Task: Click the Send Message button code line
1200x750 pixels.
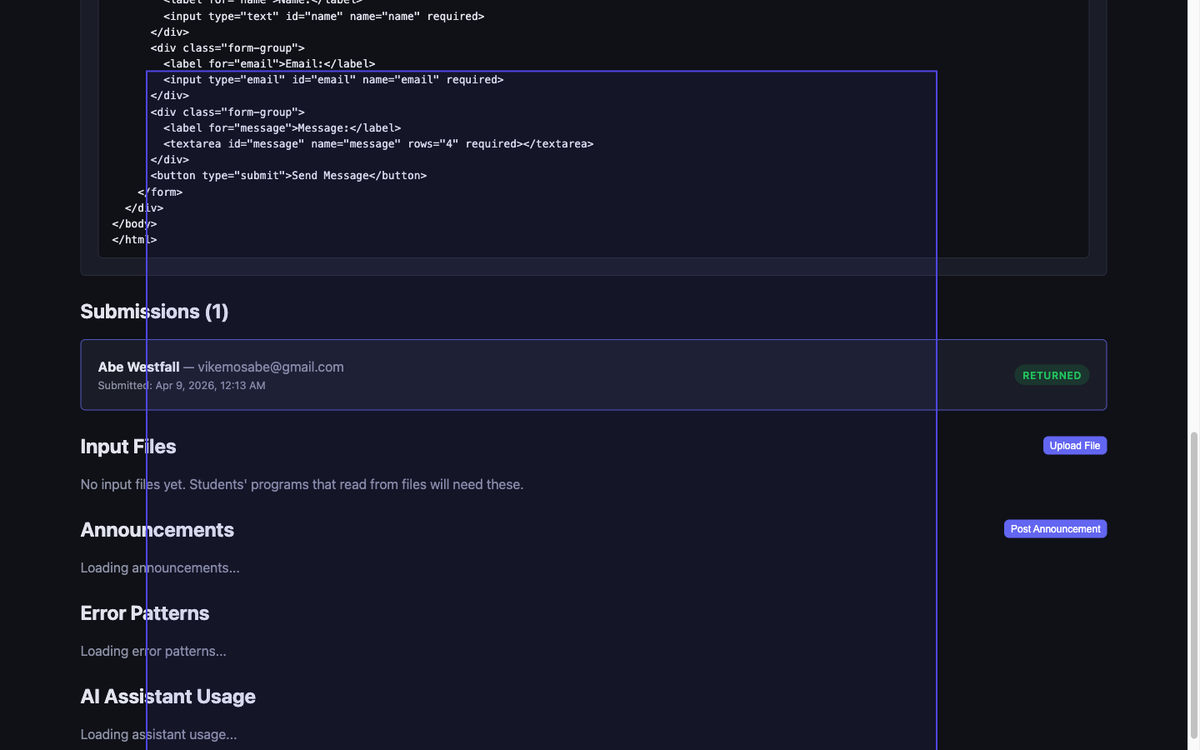Action: (x=289, y=176)
